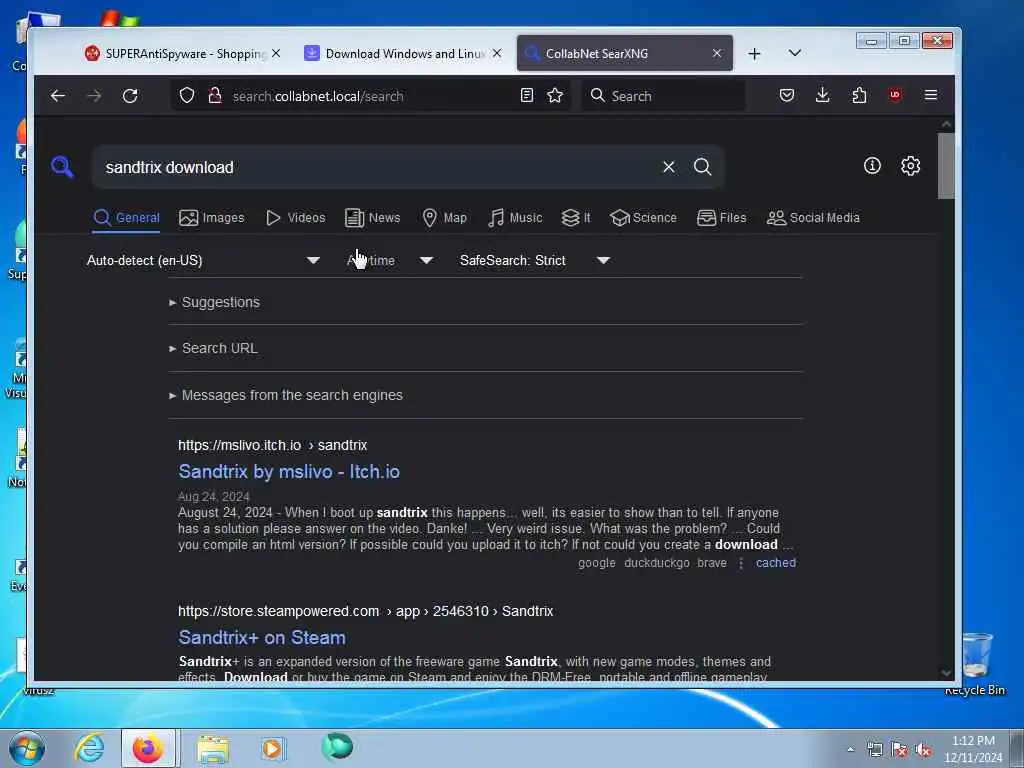1024x768 pixels.
Task: Click the store.steampowered.com URL breadcrumb
Action: pos(366,611)
